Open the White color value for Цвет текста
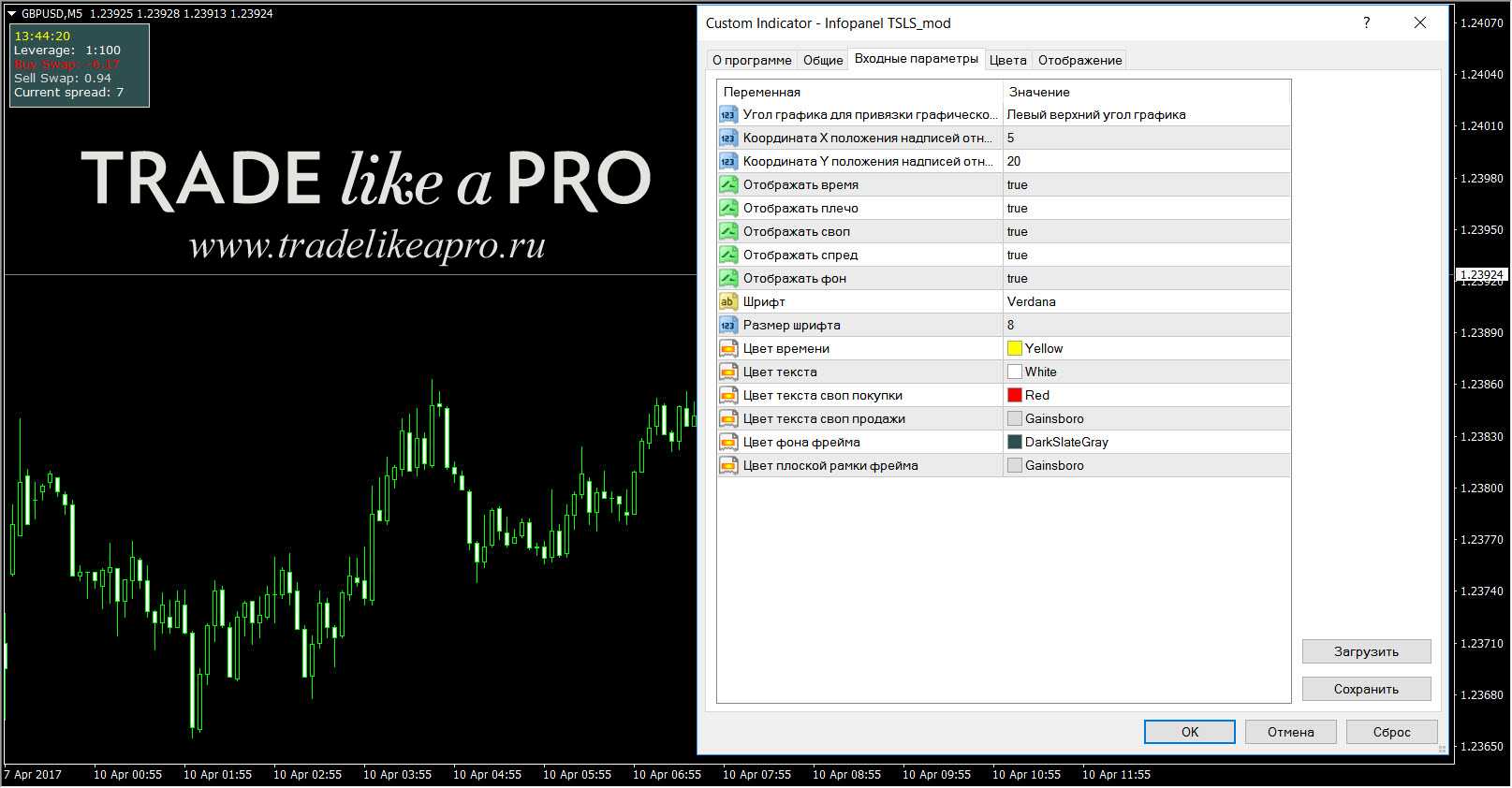Screen dimensions: 1512x788 point(1040,372)
